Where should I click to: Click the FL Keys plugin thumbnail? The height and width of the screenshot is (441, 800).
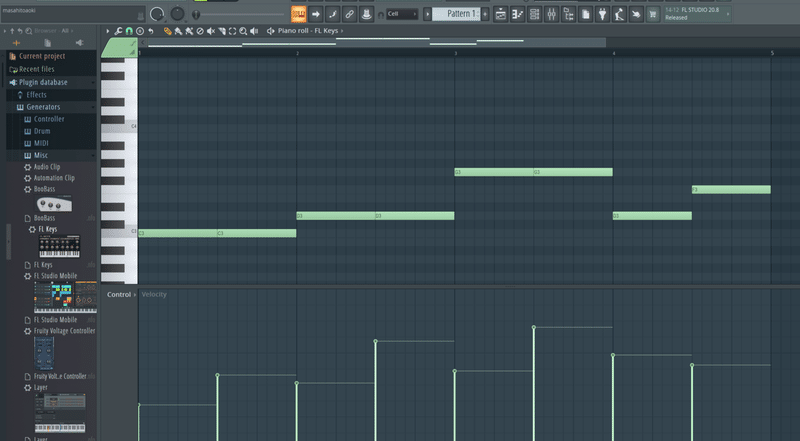(60, 246)
